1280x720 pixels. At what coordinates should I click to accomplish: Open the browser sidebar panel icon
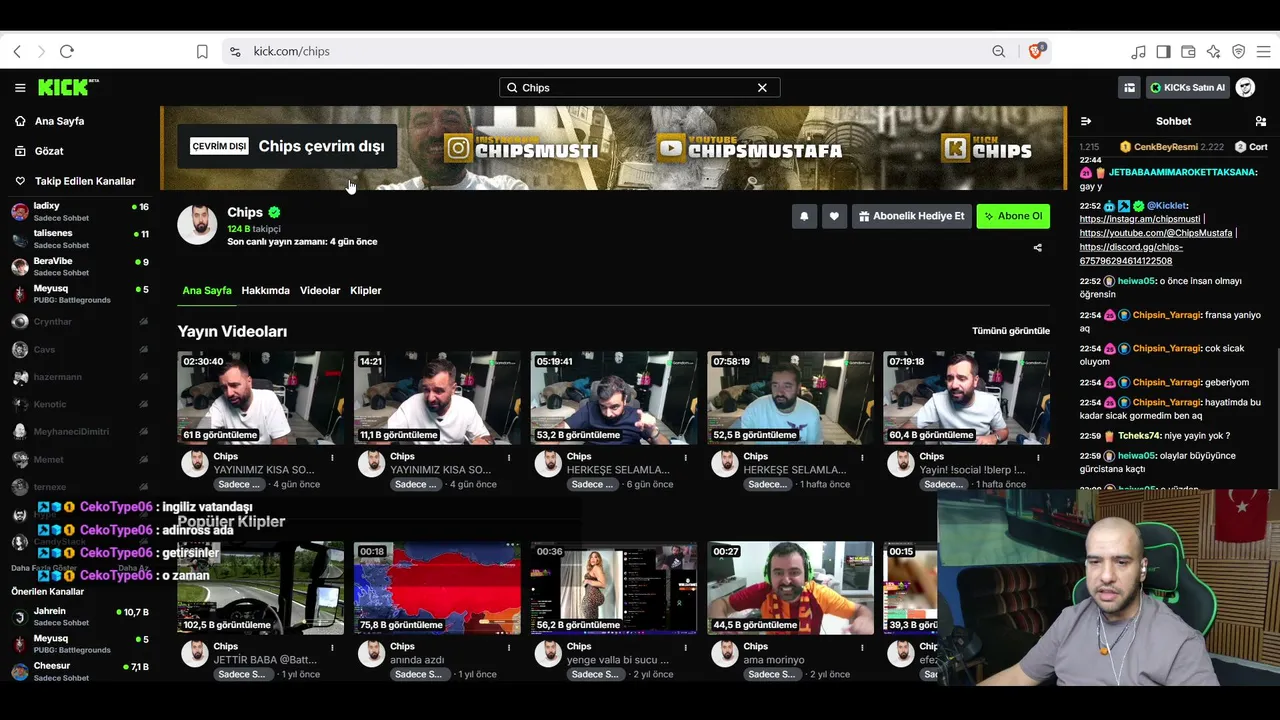tap(1163, 51)
